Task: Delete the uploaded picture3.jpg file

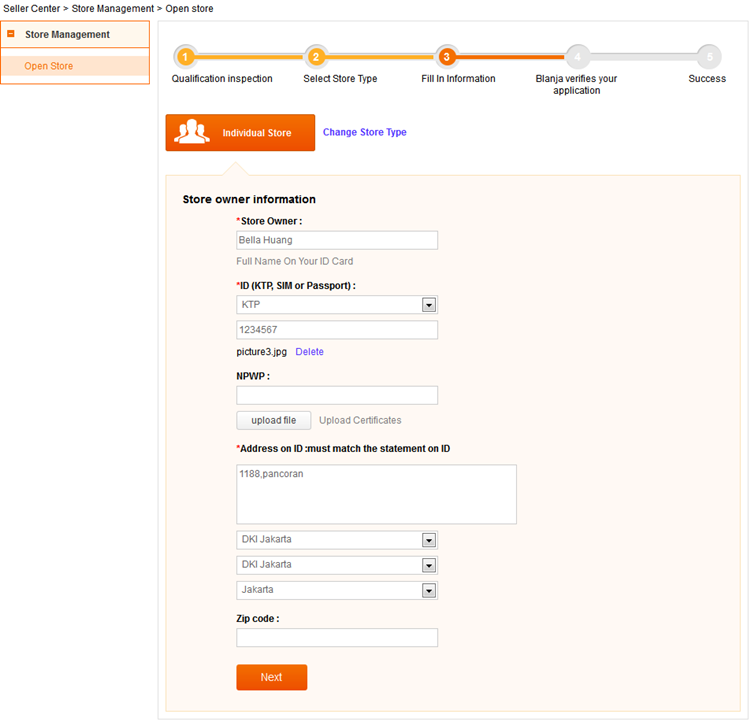Action: (x=309, y=352)
